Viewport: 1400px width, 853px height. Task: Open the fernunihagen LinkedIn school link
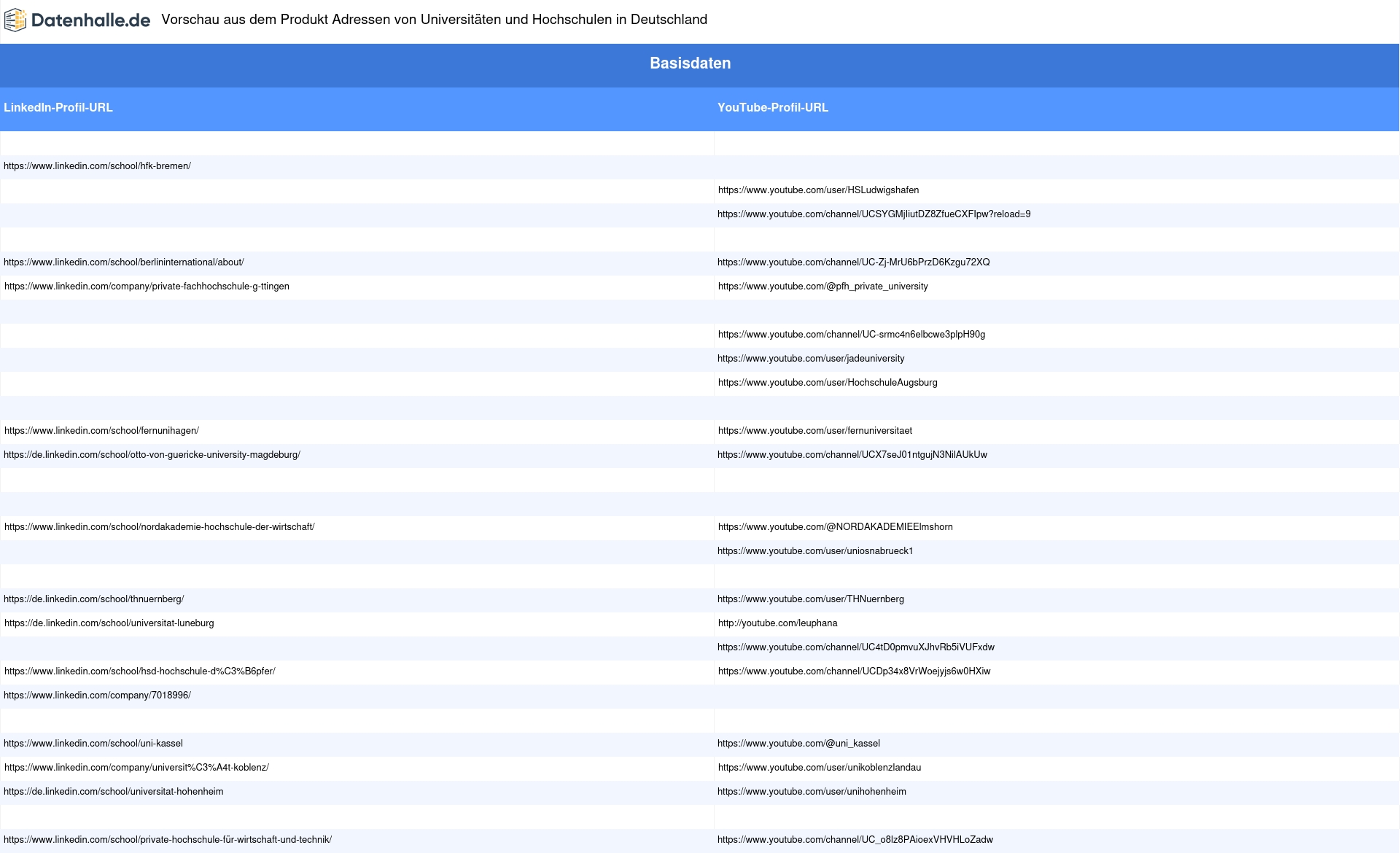[101, 431]
